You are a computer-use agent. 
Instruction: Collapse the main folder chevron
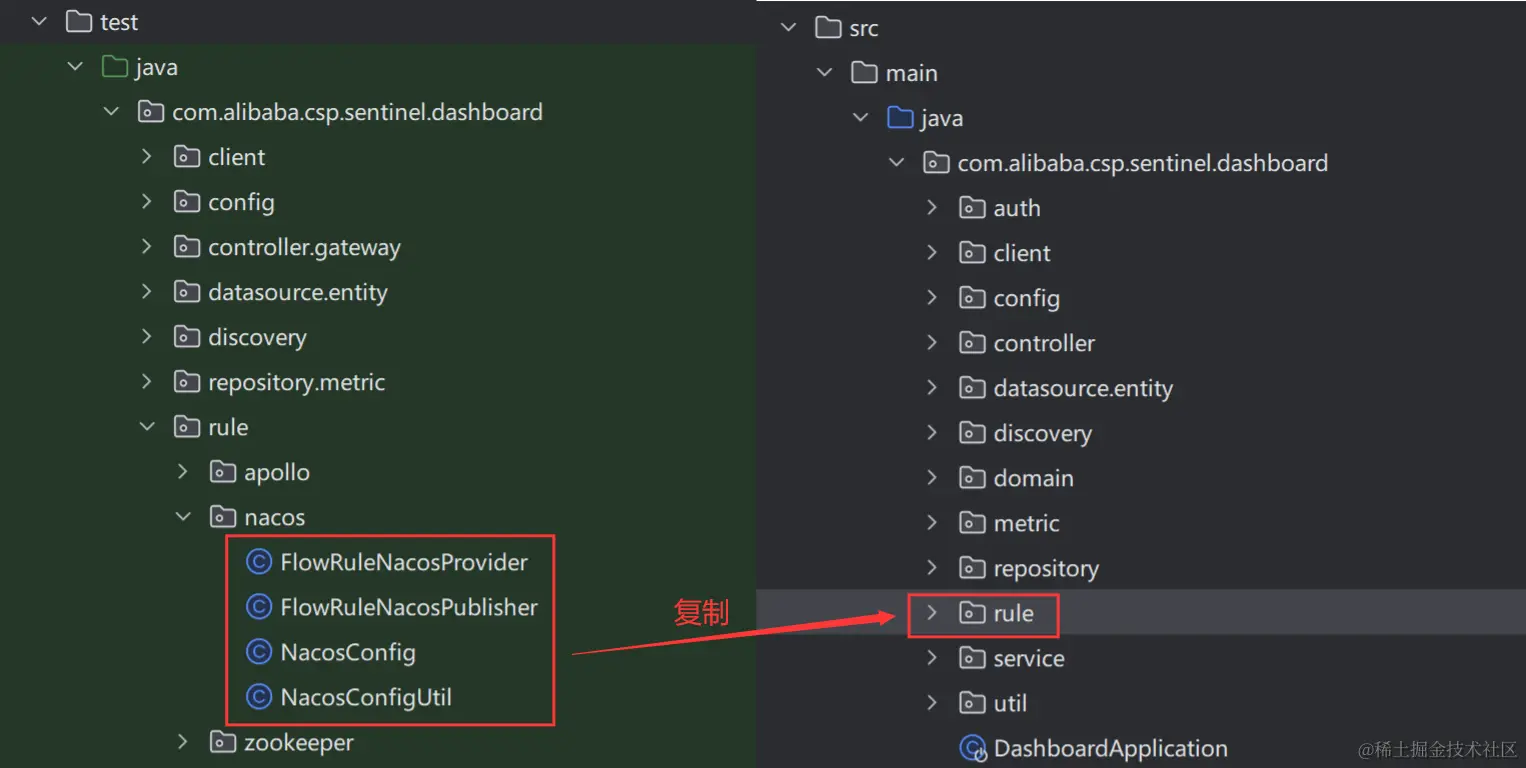825,73
